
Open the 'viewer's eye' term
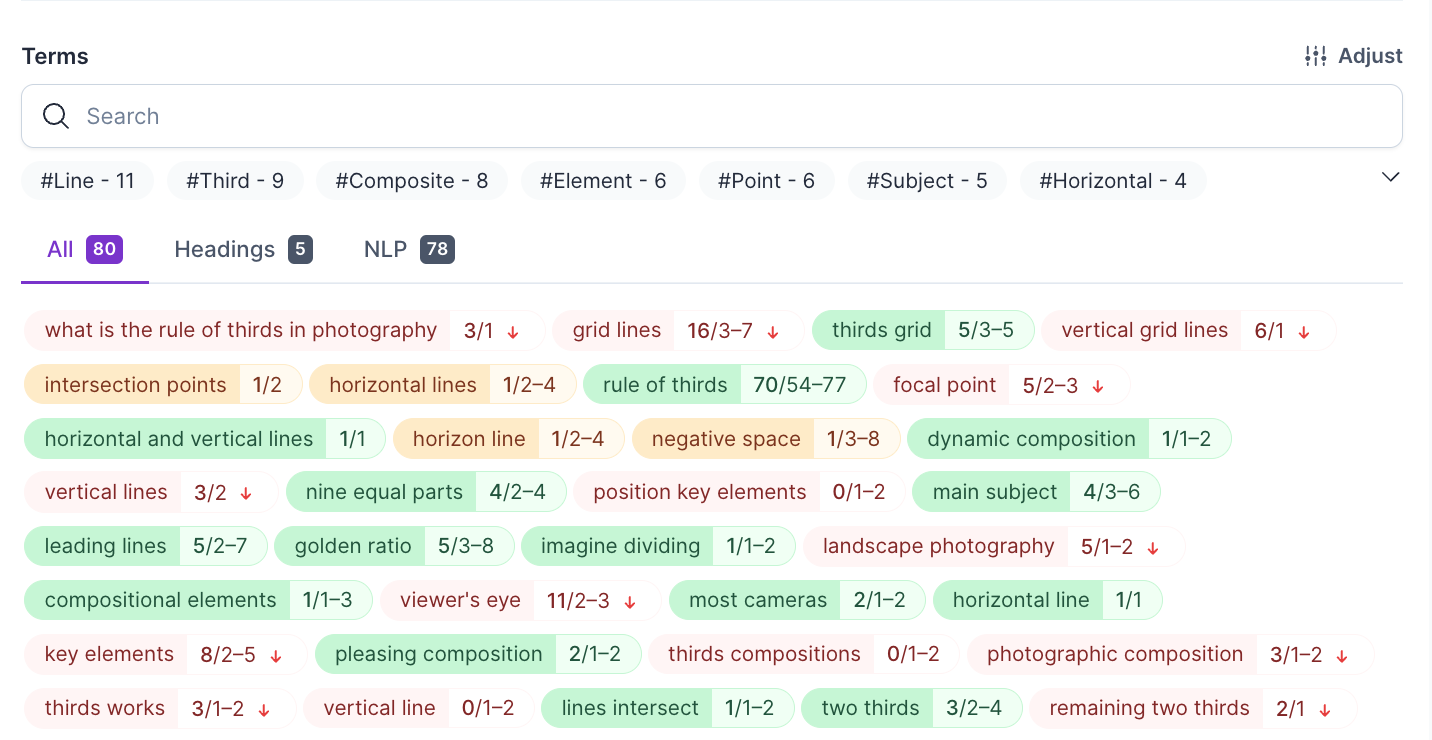(460, 600)
